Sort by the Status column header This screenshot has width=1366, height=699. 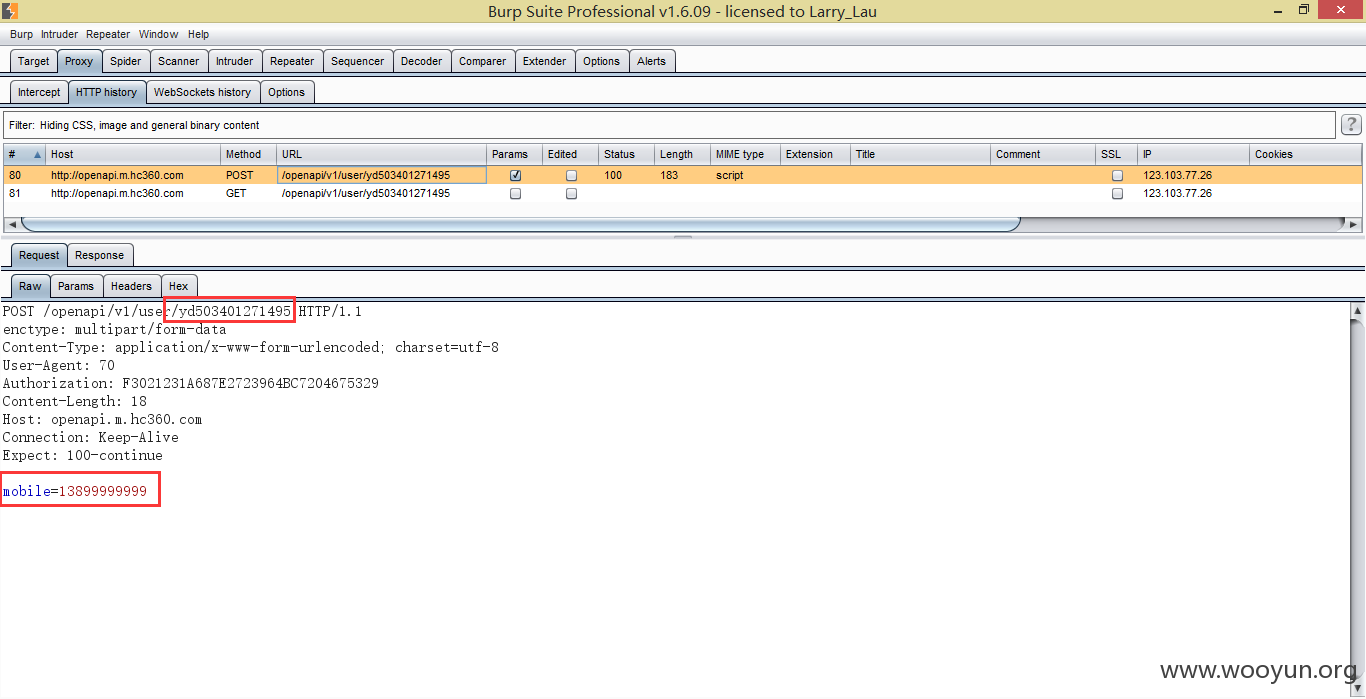627,154
